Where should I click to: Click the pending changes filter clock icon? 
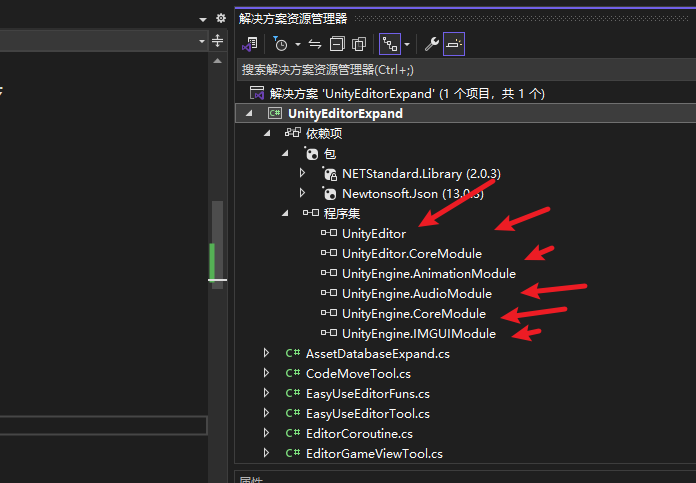coord(280,44)
